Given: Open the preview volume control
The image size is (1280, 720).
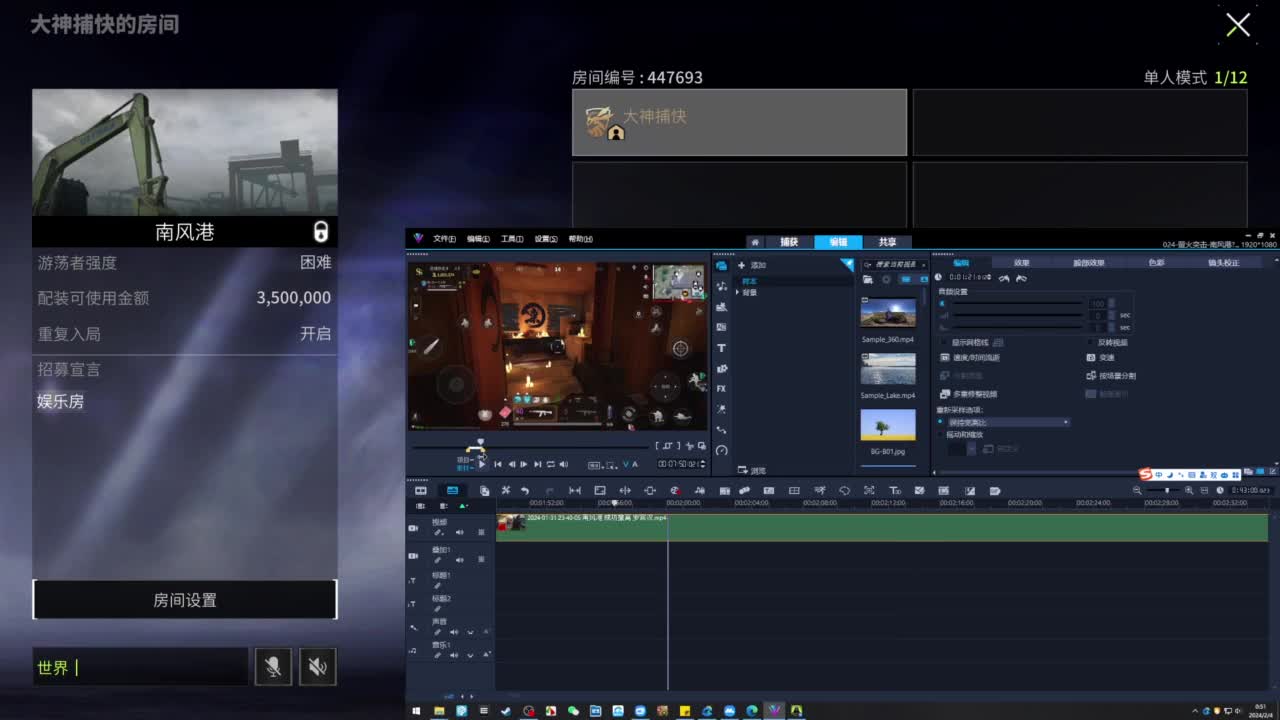Looking at the screenshot, I should coord(563,464).
